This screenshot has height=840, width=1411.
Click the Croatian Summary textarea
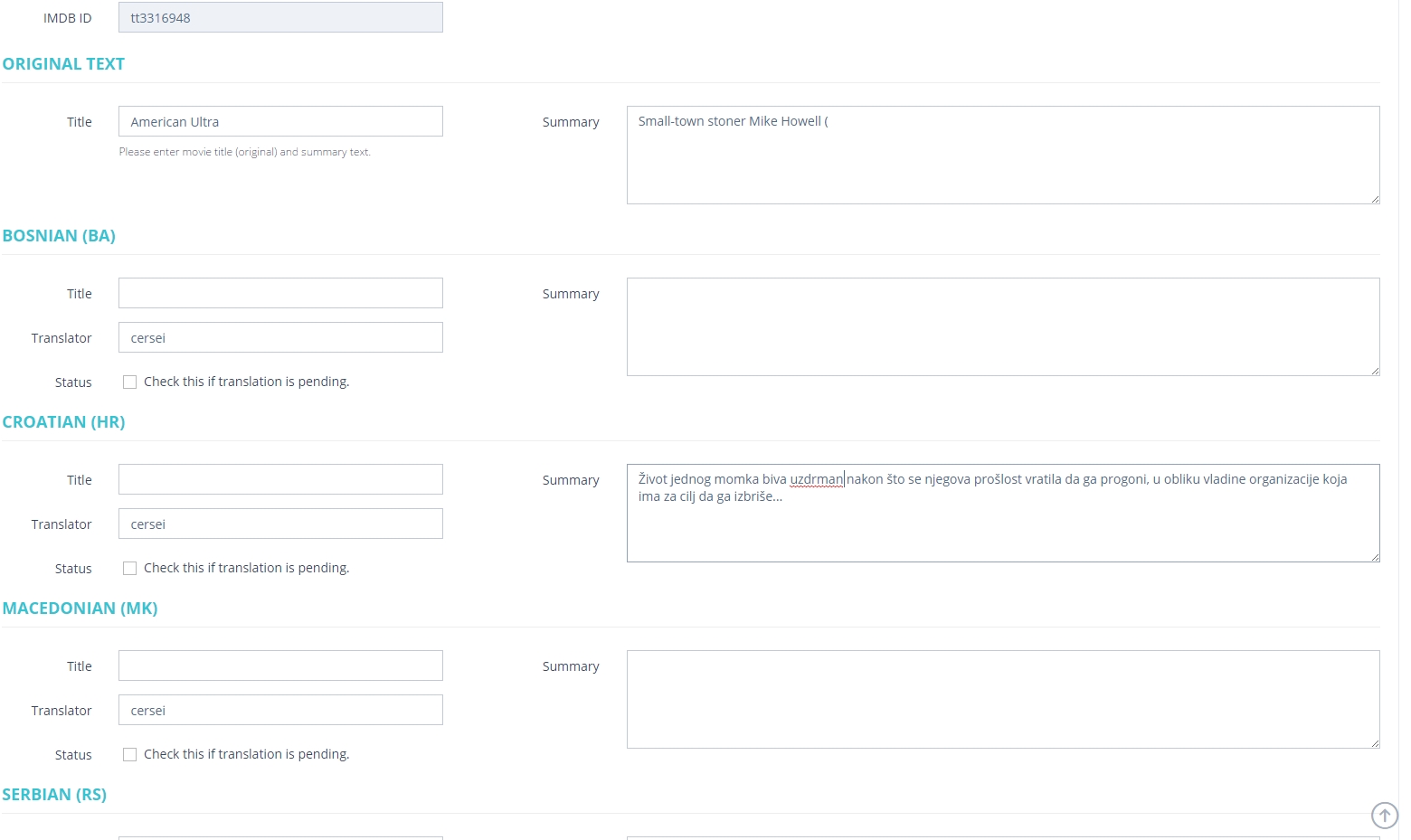[x=1003, y=513]
